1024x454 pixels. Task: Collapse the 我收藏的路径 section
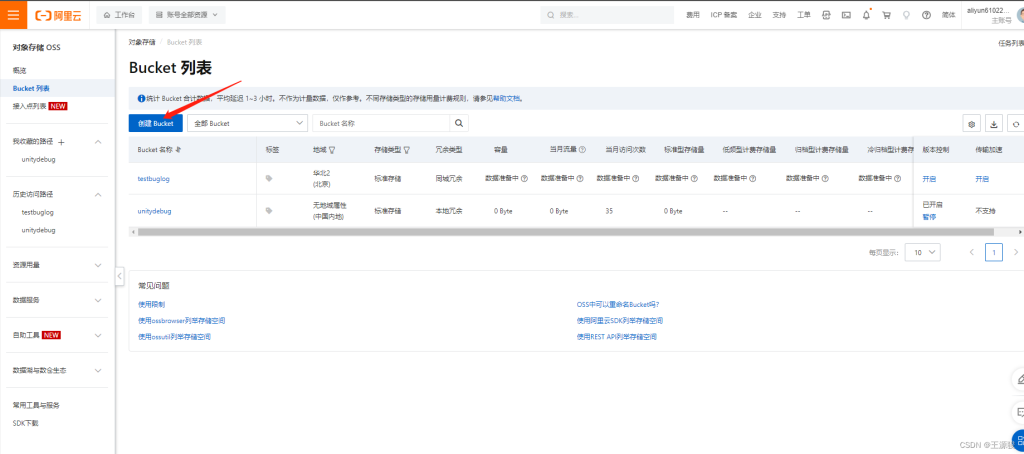pyautogui.click(x=98, y=142)
